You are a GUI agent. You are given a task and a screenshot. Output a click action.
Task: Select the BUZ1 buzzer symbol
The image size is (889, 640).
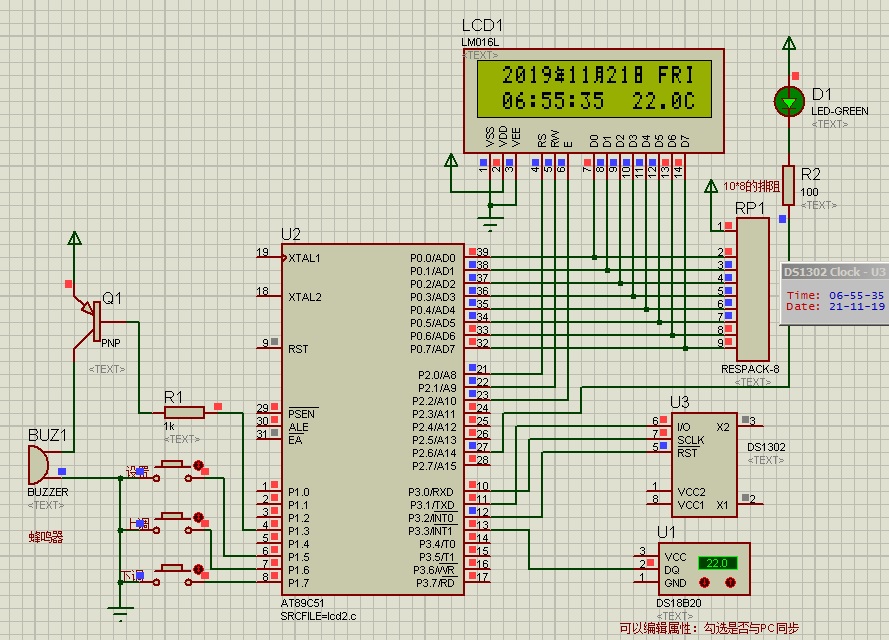click(x=38, y=465)
